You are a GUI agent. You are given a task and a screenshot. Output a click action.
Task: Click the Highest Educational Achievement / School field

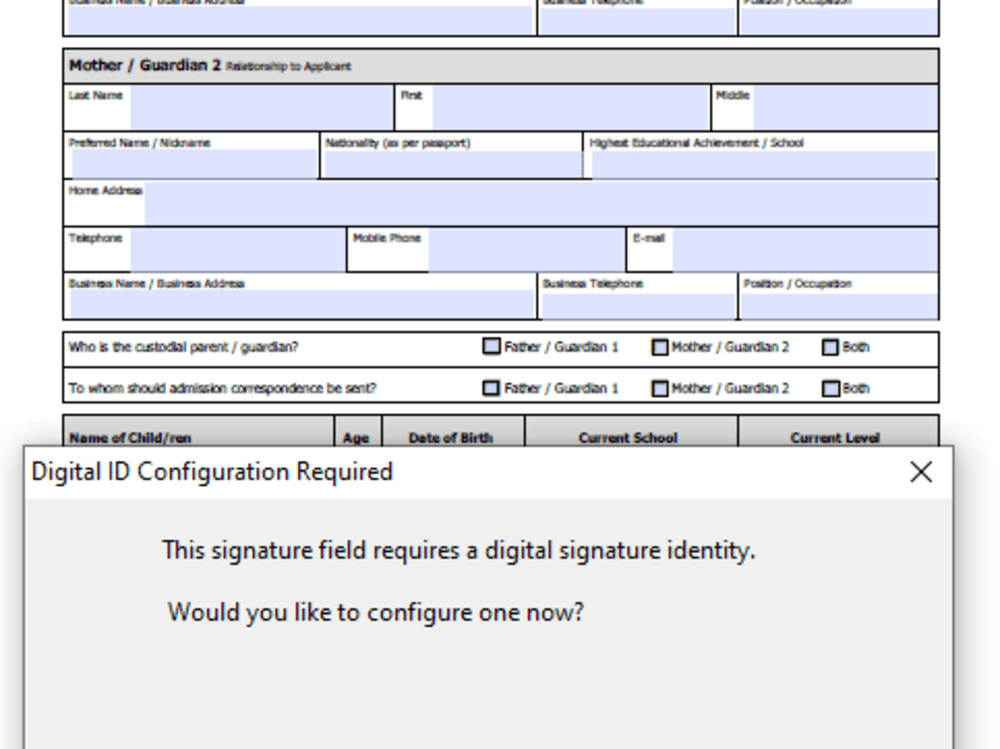(760, 162)
